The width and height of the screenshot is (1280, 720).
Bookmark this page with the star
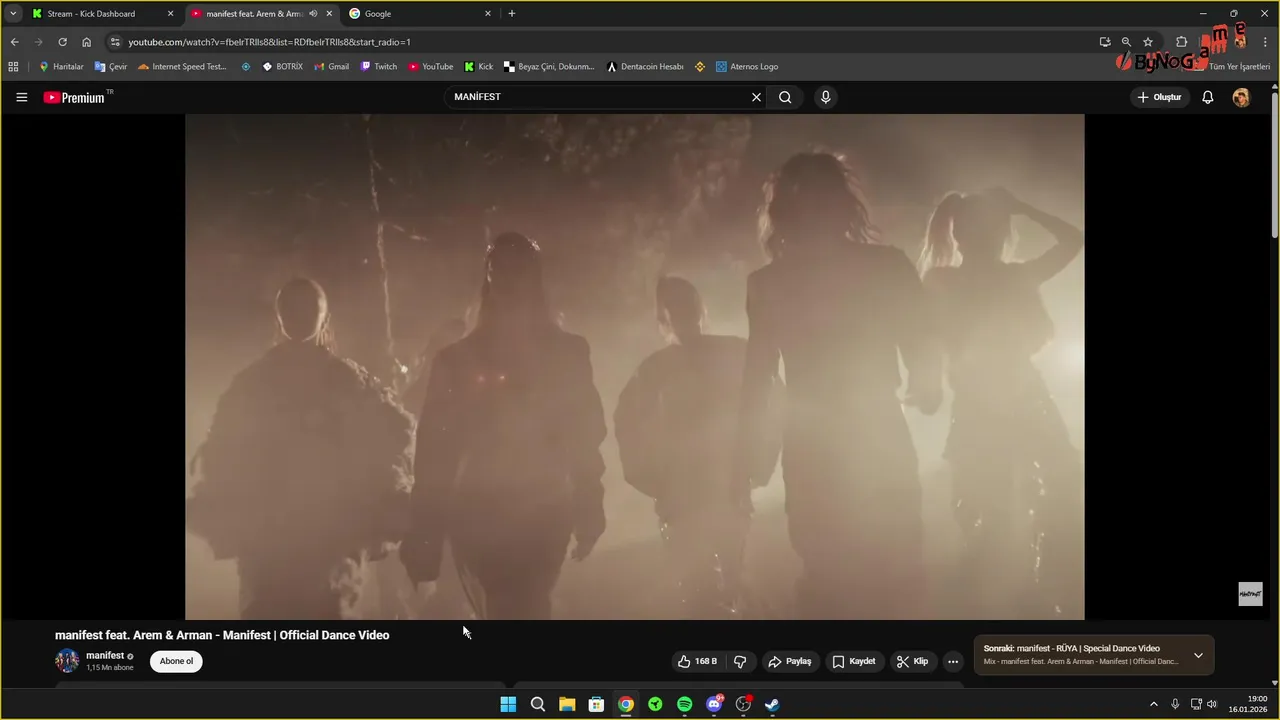1148,42
